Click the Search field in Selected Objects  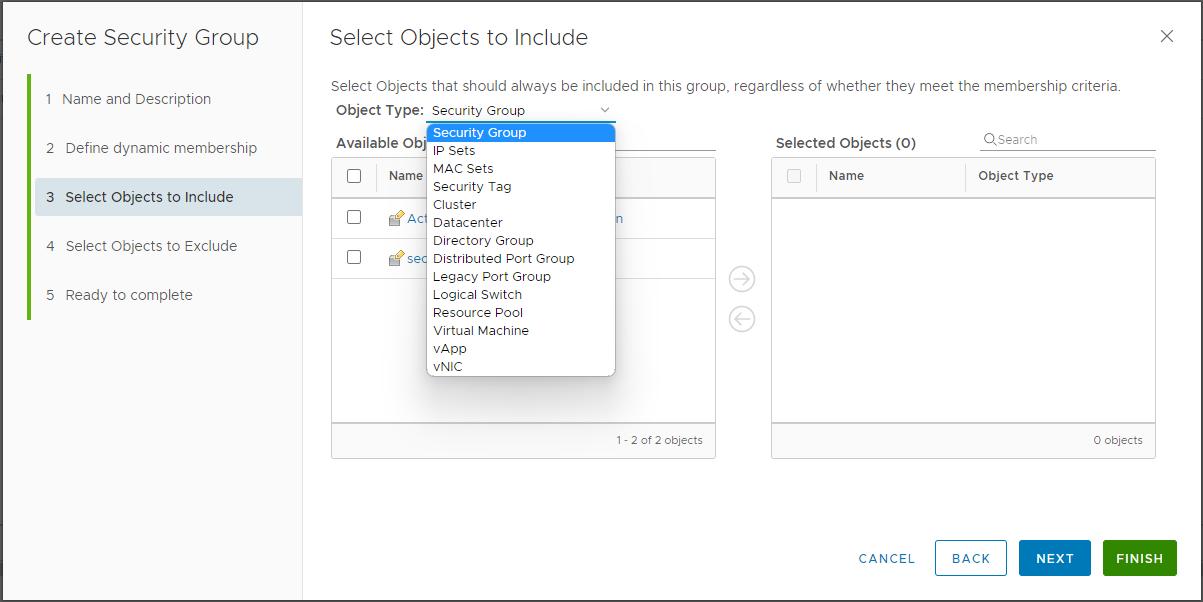1074,140
